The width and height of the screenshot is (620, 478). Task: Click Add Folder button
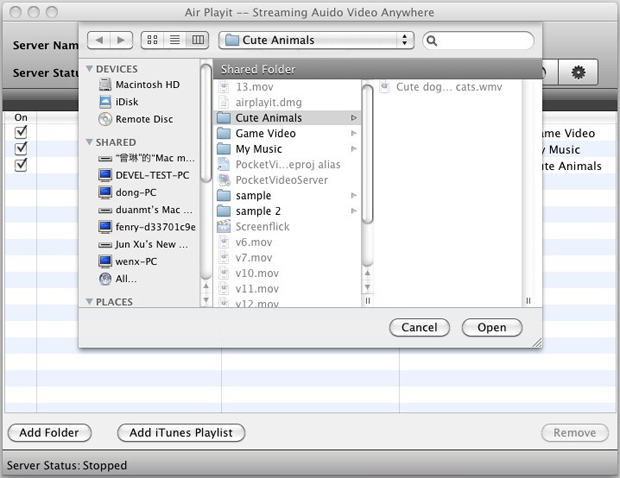(49, 433)
